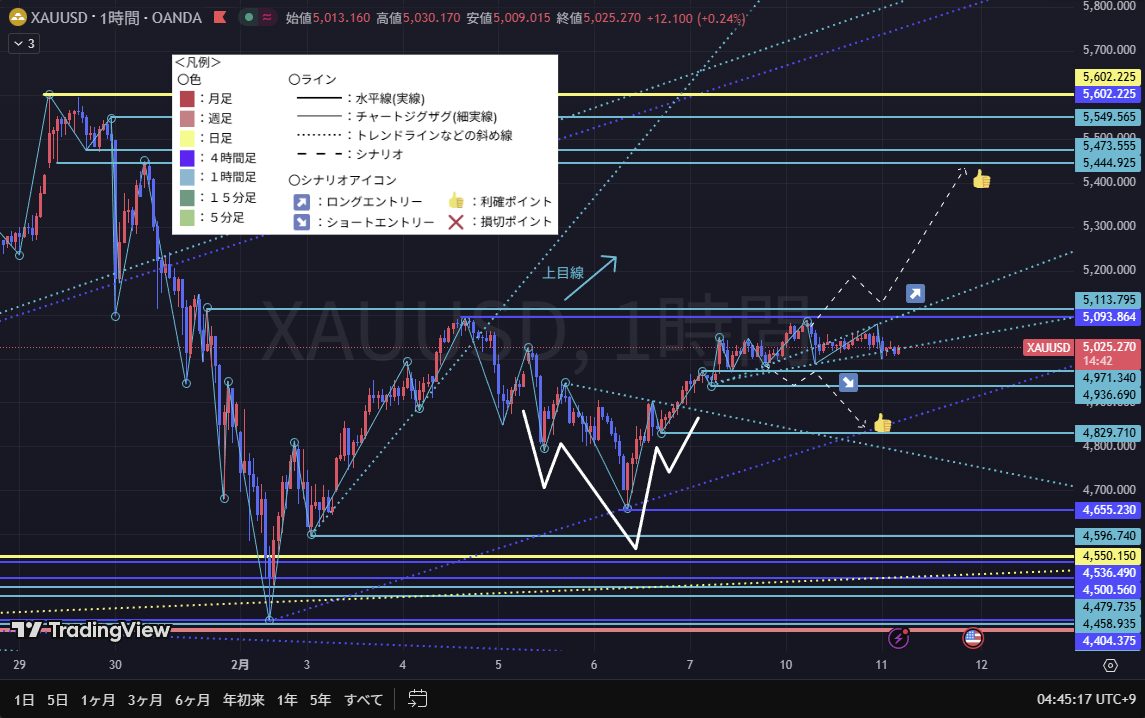Click the red flag icon beside OANDA
The height and width of the screenshot is (718, 1145).
tap(221, 18)
